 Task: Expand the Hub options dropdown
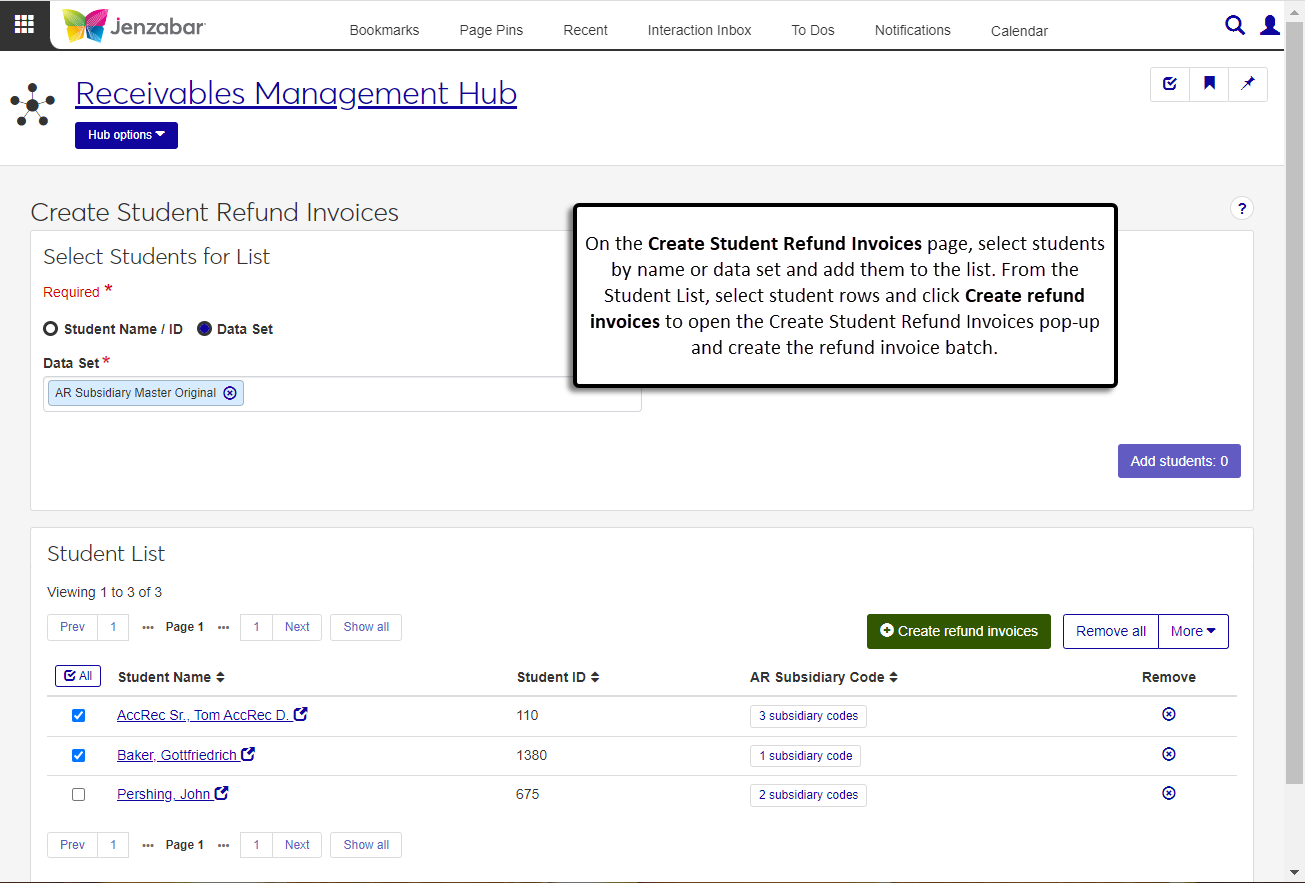(x=126, y=135)
